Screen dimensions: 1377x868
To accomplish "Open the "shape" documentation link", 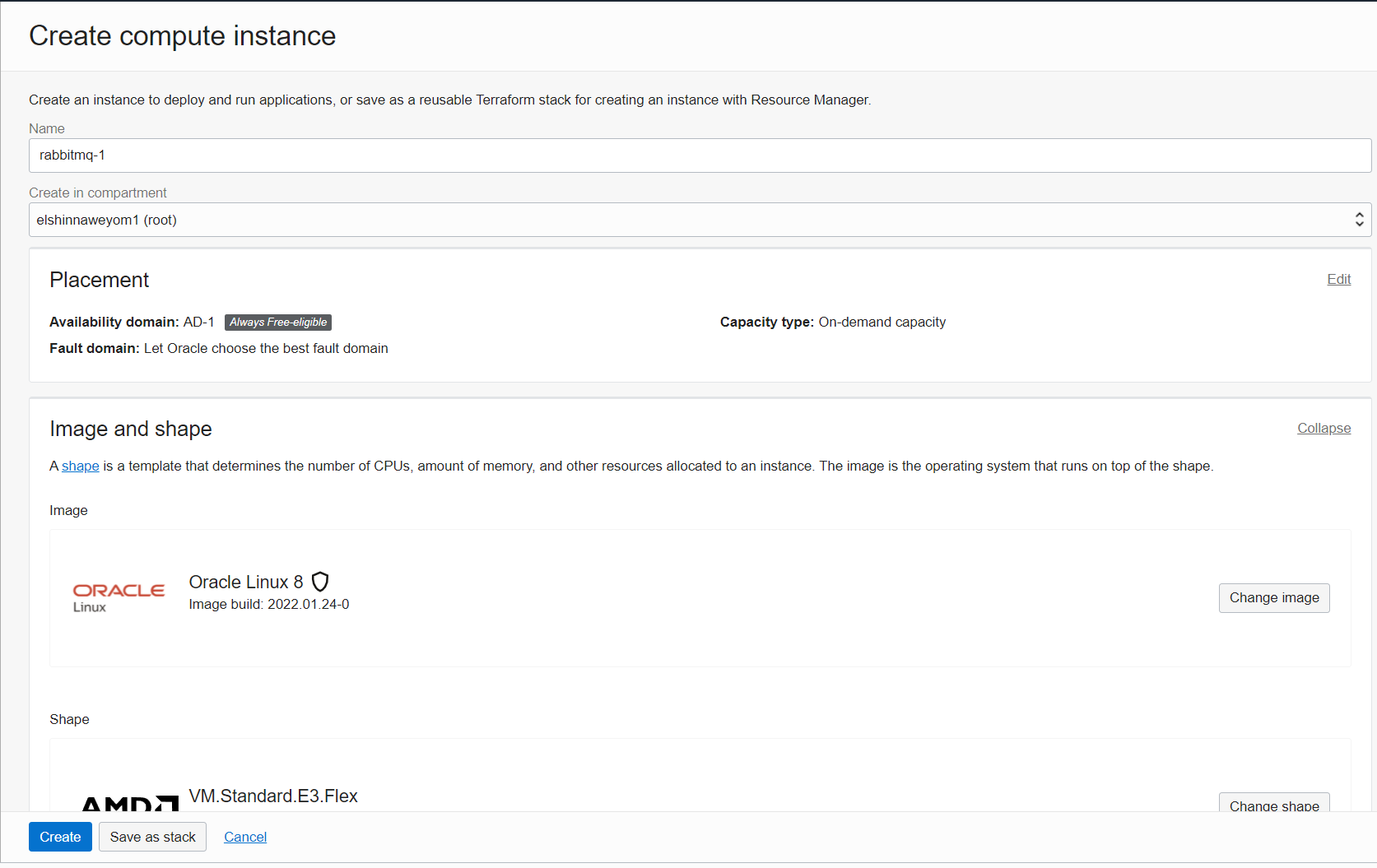I will [x=80, y=466].
